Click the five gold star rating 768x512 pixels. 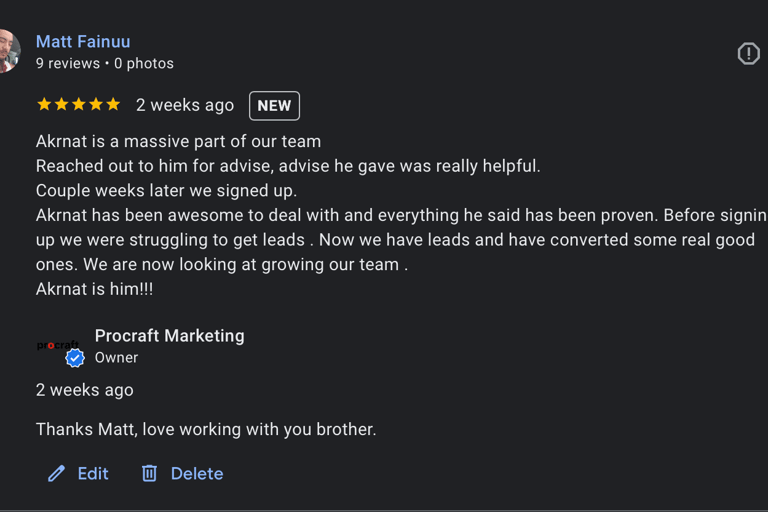pyautogui.click(x=78, y=104)
